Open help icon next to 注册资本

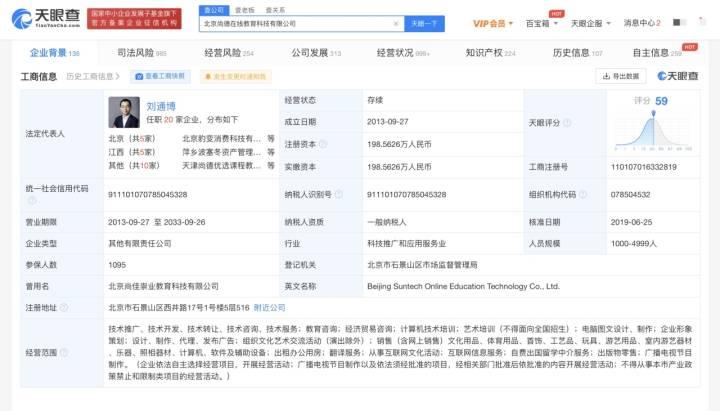point(323,144)
